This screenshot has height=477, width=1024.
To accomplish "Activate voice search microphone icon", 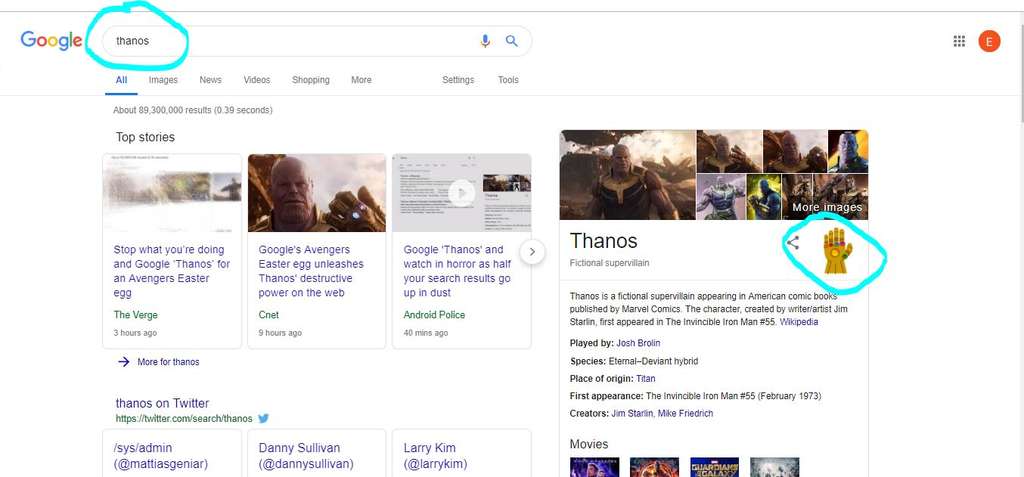I will point(485,41).
